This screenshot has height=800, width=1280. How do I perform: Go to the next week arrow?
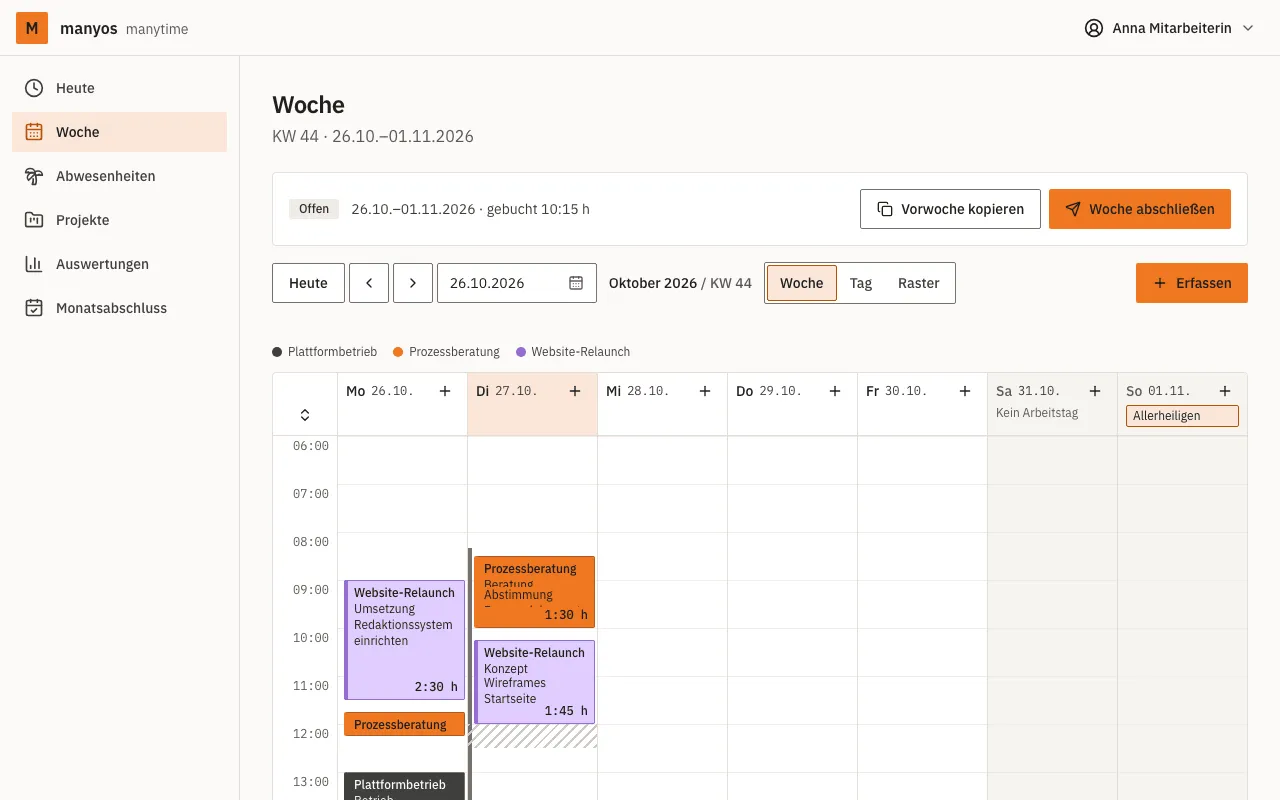pyautogui.click(x=413, y=283)
